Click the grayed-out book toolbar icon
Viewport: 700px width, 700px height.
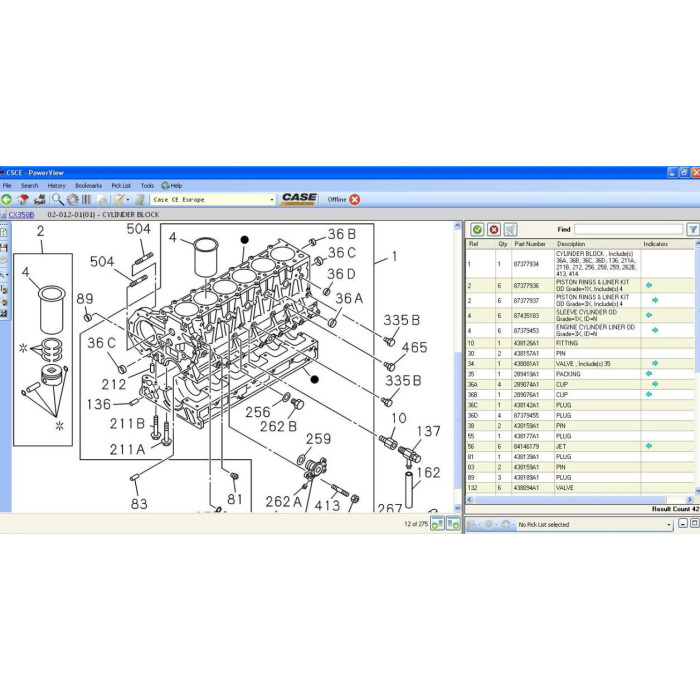pyautogui.click(x=140, y=200)
